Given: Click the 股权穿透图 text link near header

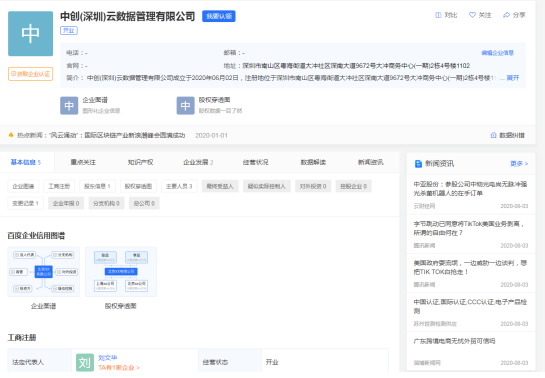Looking at the screenshot, I should tap(214, 100).
